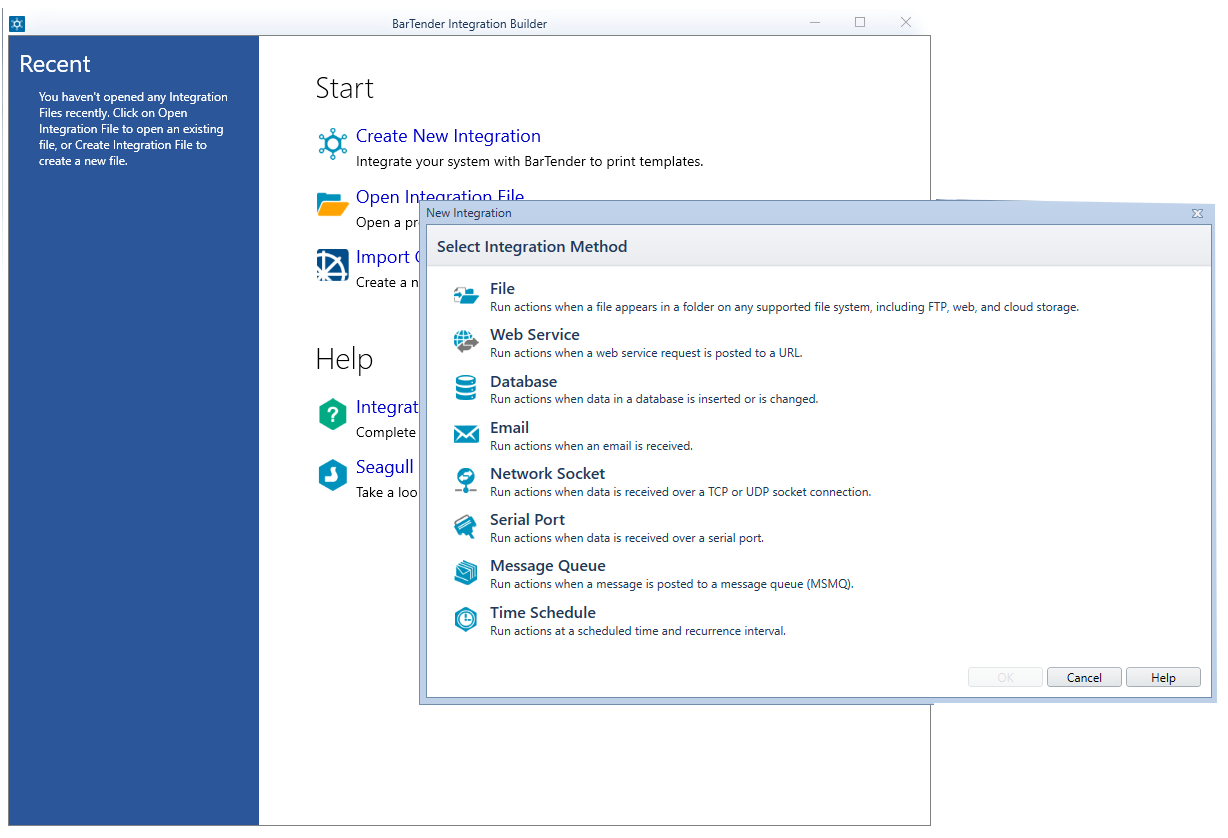Select the Database integration method
The image size is (1228, 838).
[523, 382]
